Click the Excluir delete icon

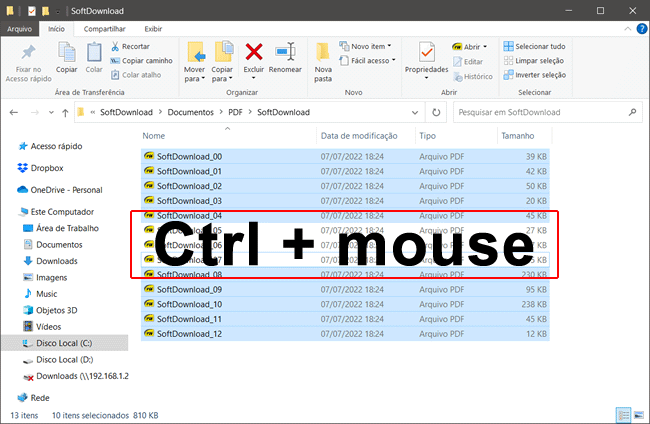254,53
